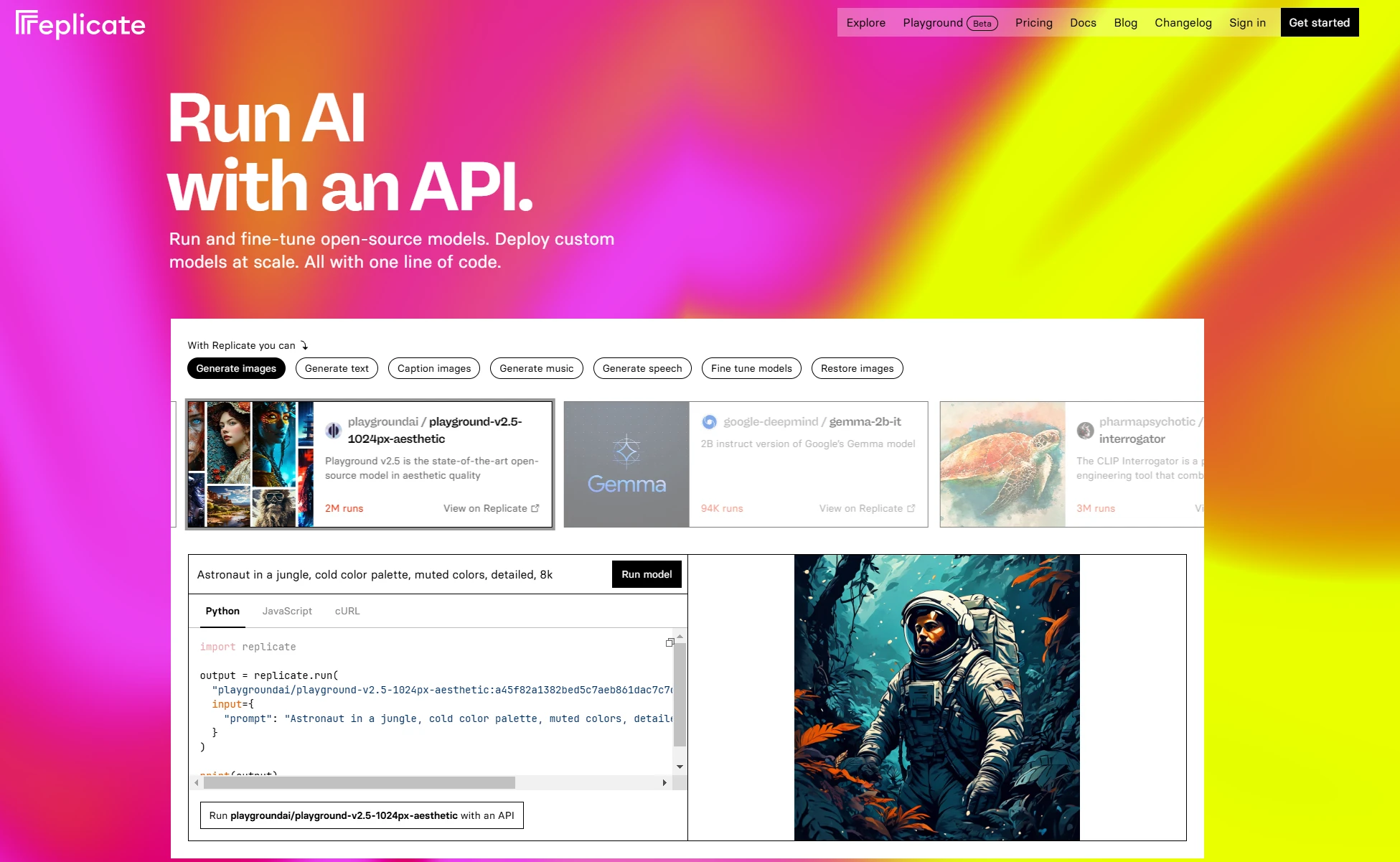
Task: Click the 94K runs text
Action: click(x=722, y=508)
